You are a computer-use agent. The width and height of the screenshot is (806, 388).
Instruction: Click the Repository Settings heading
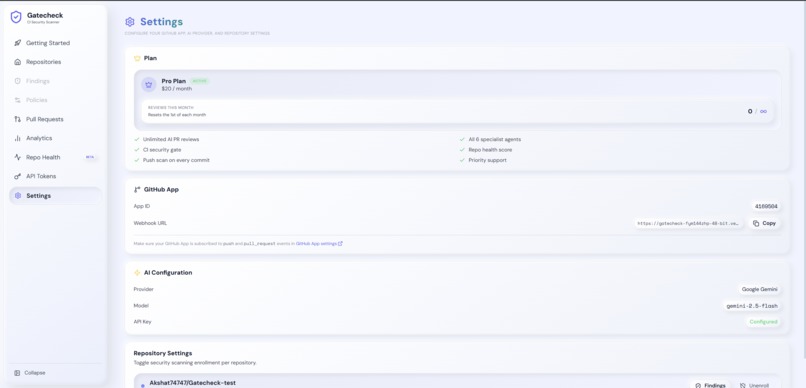tap(163, 354)
